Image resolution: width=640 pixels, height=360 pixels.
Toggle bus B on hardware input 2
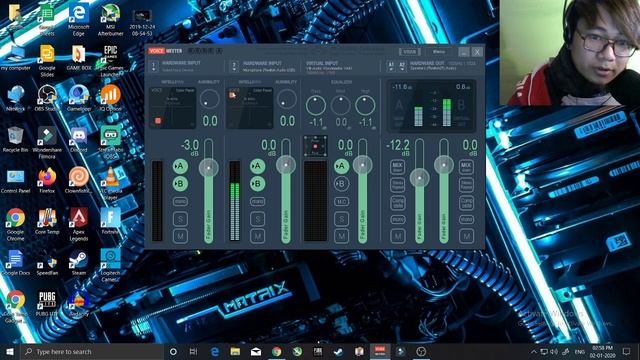(x=257, y=184)
